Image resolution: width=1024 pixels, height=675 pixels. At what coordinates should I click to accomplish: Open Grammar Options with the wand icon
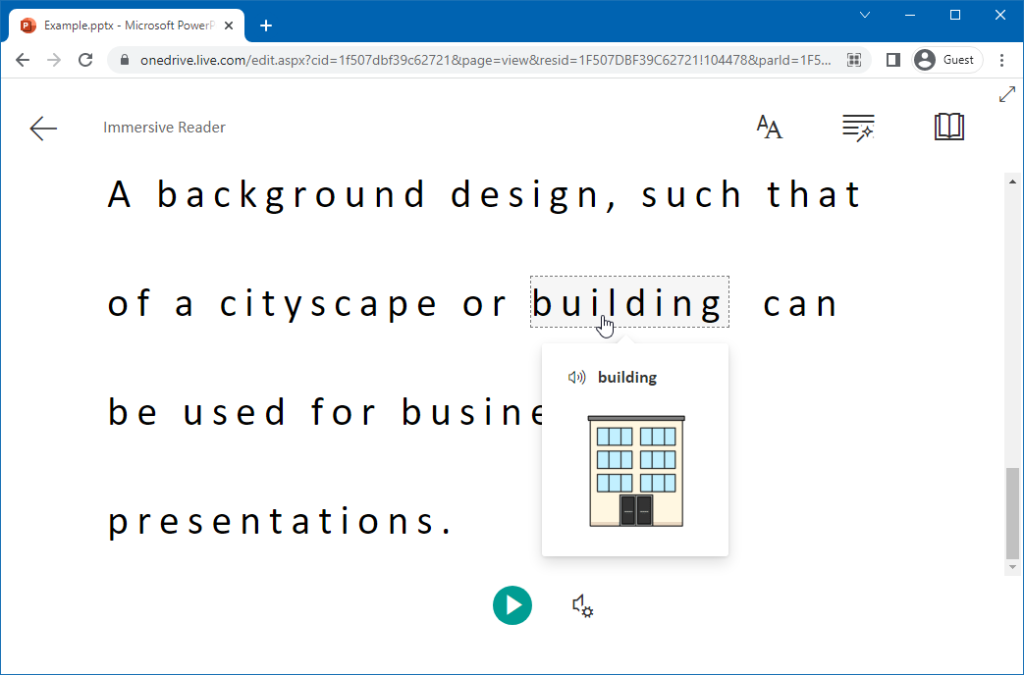tap(858, 127)
